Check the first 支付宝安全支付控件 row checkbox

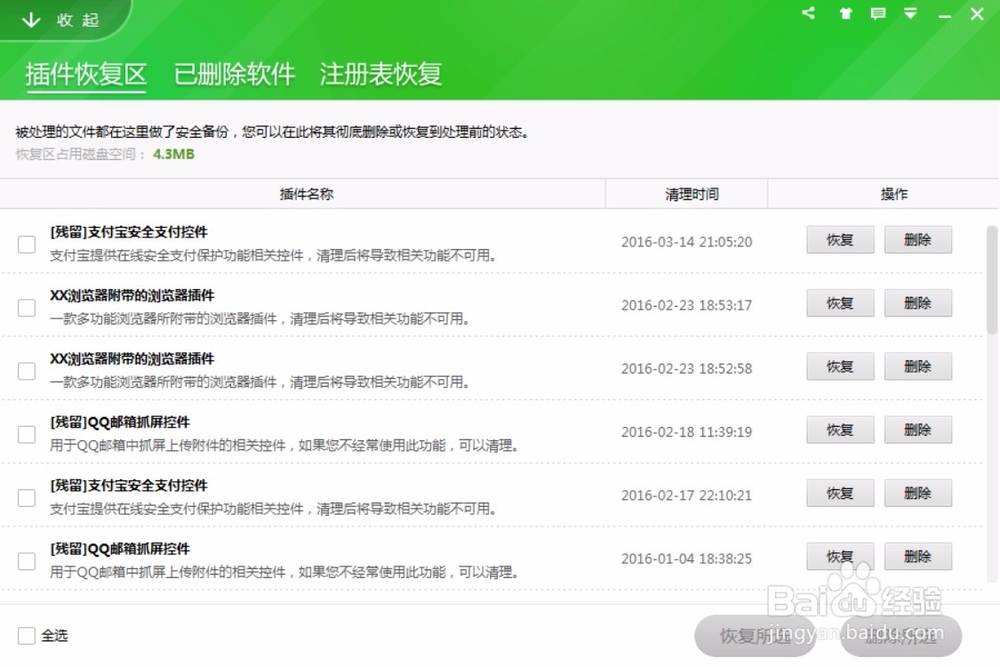coord(26,242)
